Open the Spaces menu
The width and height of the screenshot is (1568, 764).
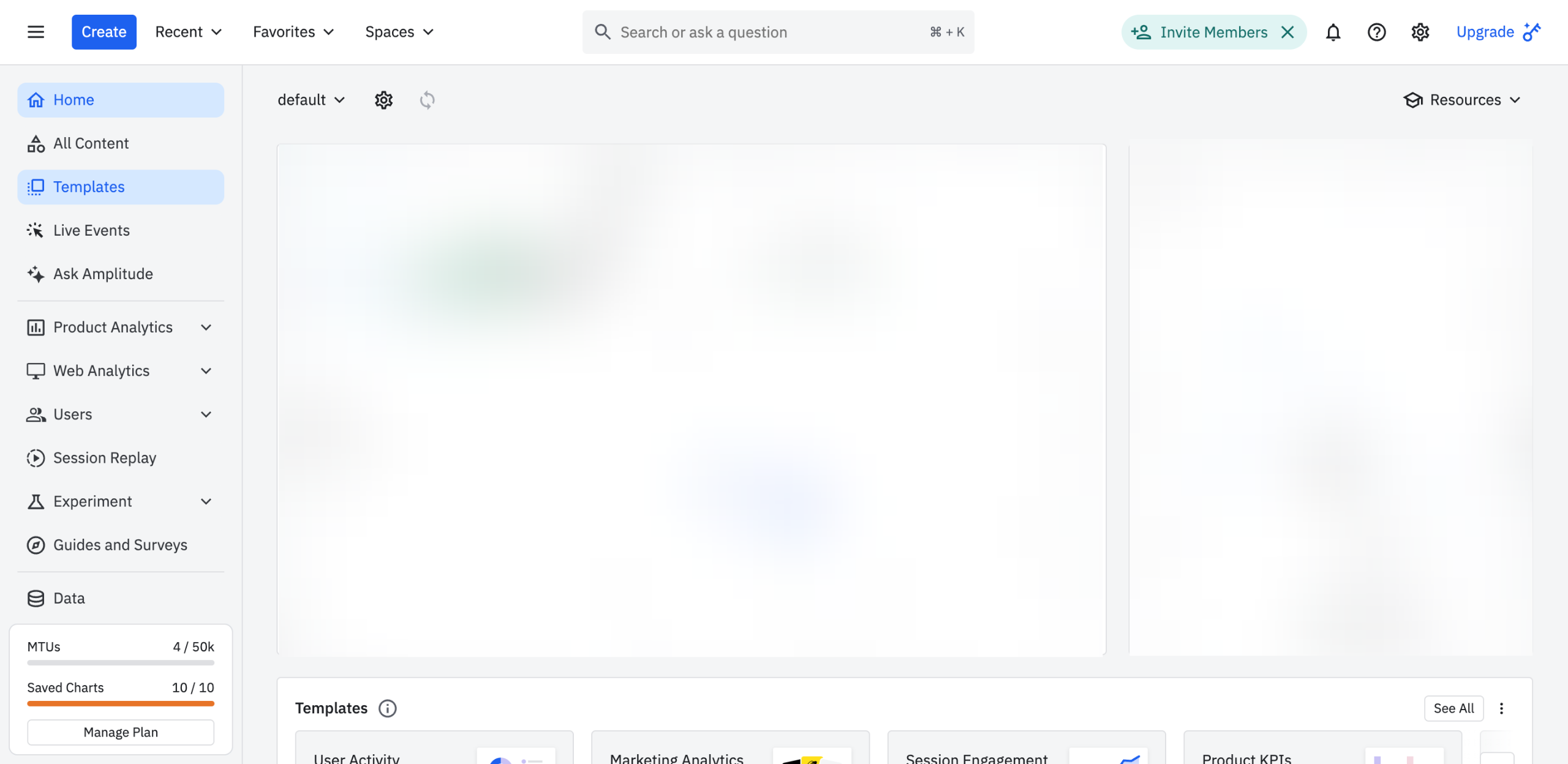click(399, 32)
